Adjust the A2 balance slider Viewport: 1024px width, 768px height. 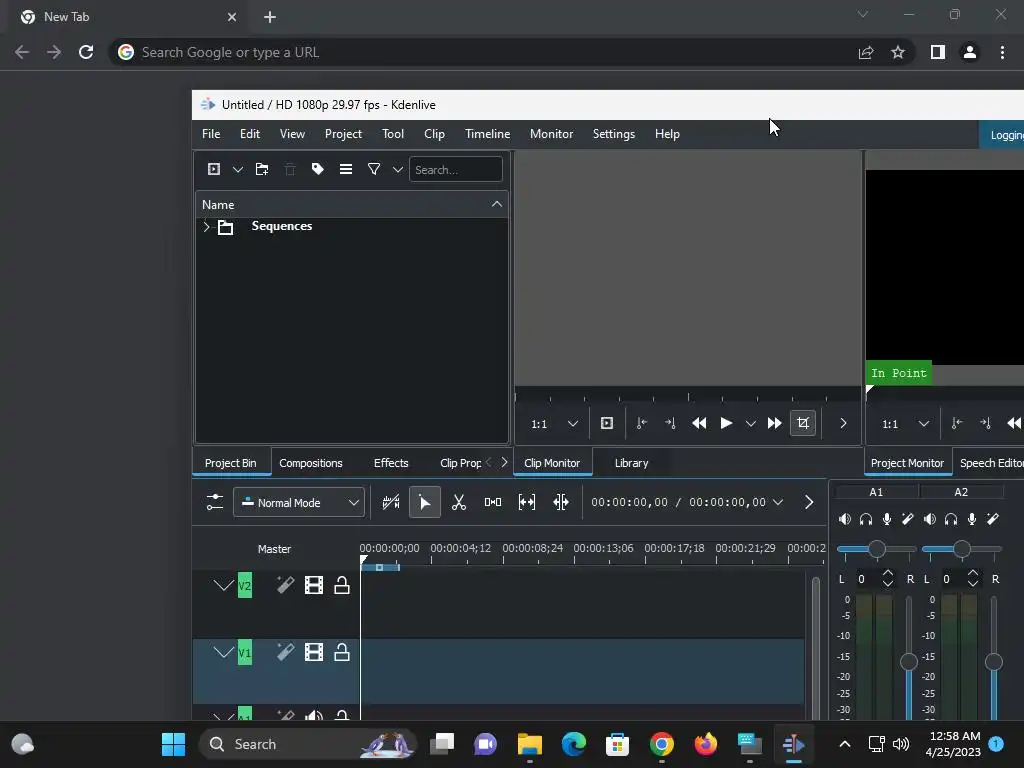tap(961, 549)
